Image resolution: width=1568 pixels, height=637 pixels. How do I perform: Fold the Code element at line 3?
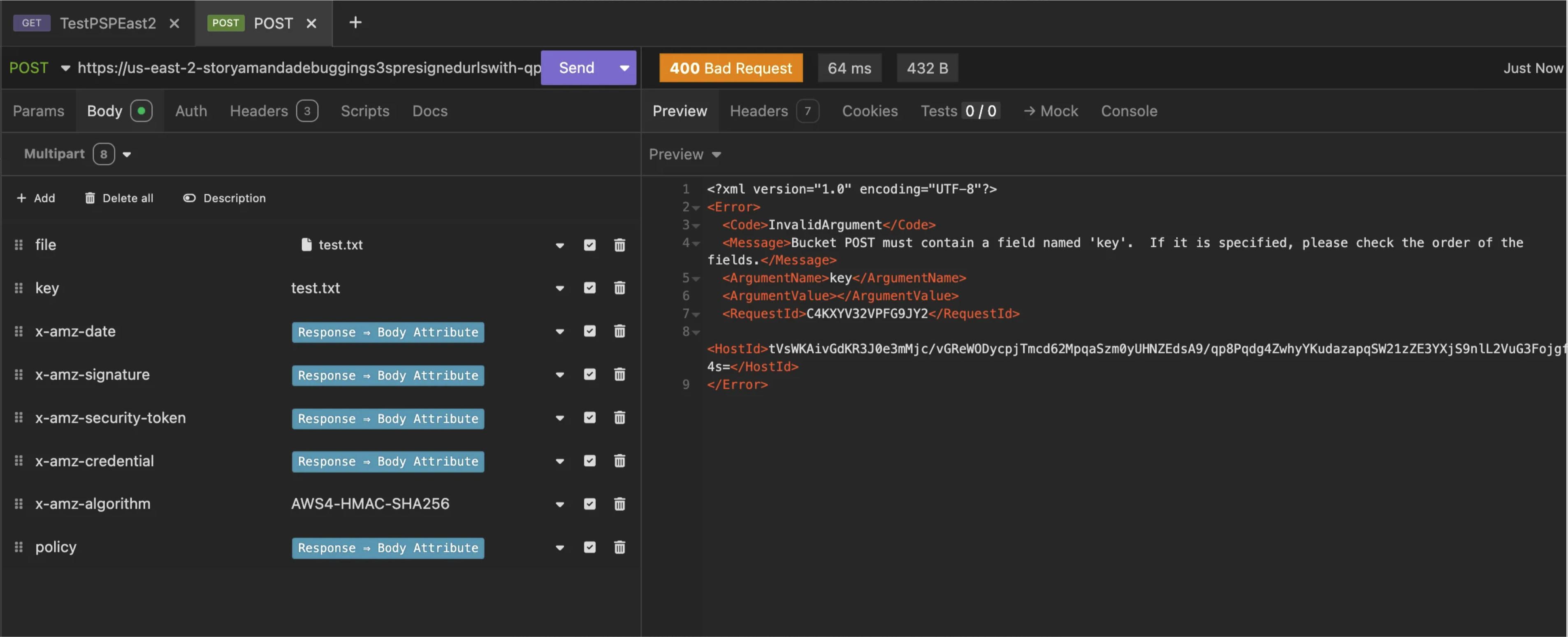tap(696, 226)
